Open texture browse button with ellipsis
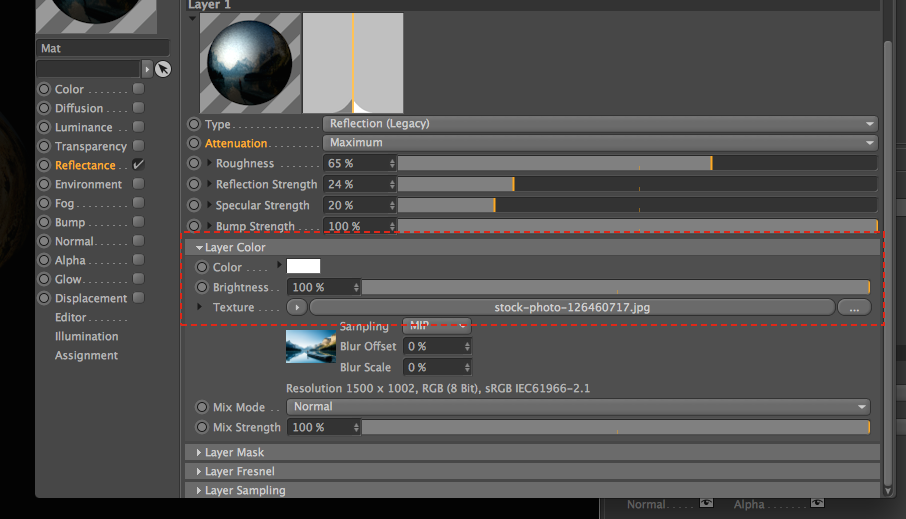 [x=854, y=307]
